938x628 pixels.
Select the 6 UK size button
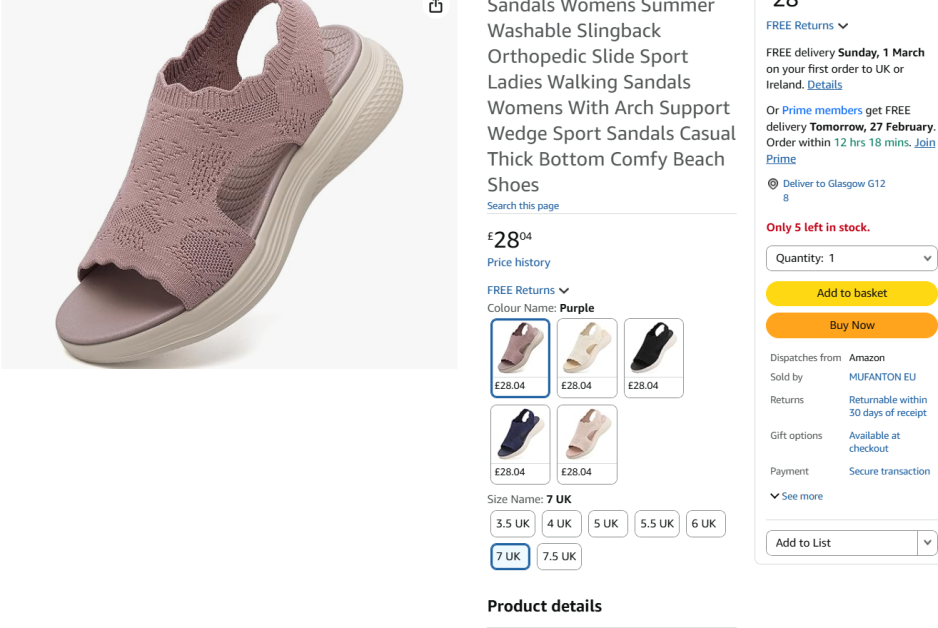tap(704, 524)
